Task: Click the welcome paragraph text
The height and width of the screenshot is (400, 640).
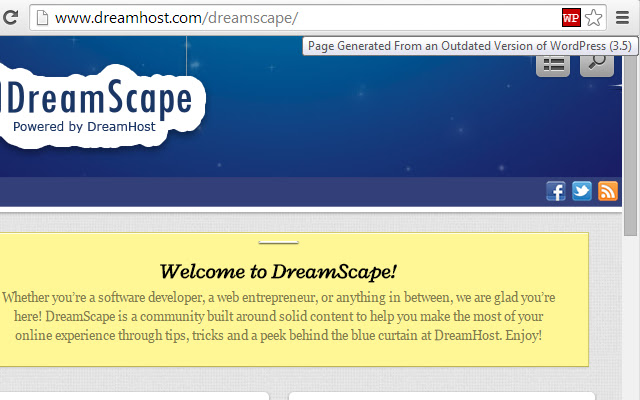Action: click(278, 316)
